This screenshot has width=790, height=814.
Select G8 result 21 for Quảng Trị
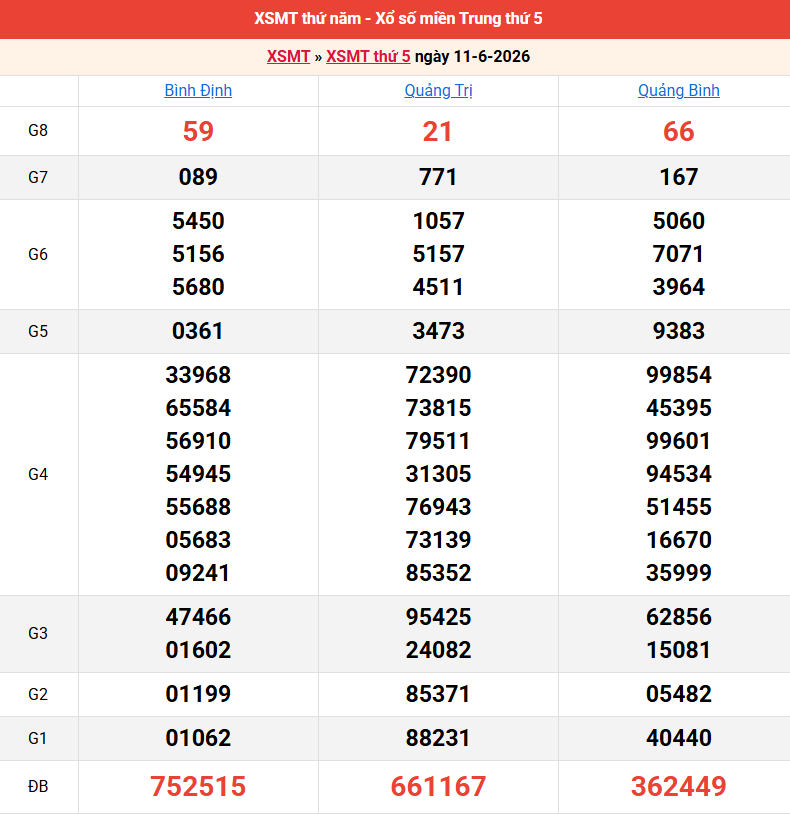coord(438,131)
